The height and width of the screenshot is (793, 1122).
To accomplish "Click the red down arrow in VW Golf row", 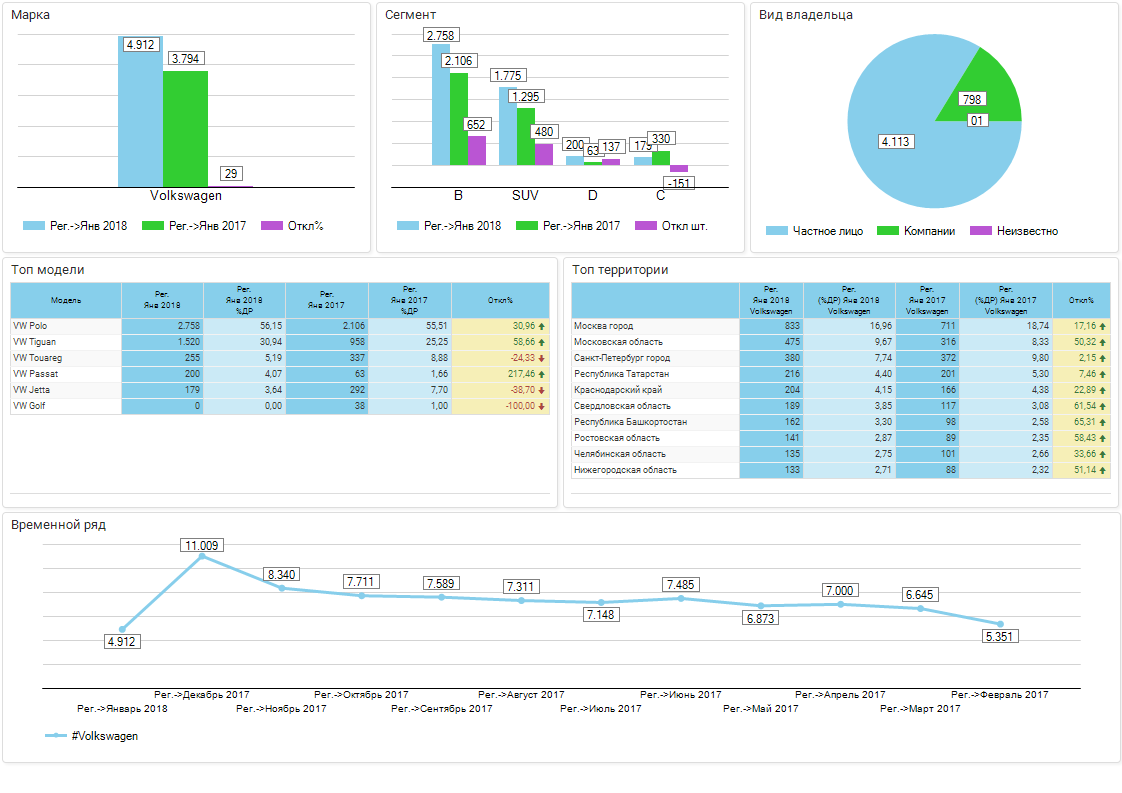I will point(541,406).
